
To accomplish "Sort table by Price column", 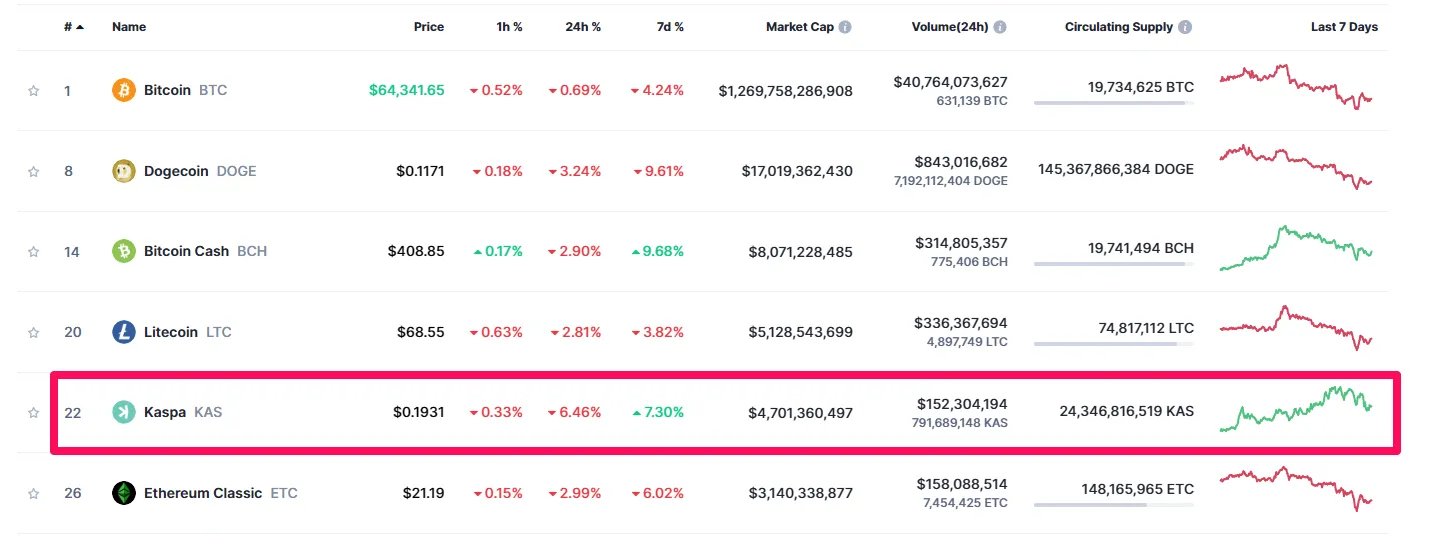I will (429, 27).
